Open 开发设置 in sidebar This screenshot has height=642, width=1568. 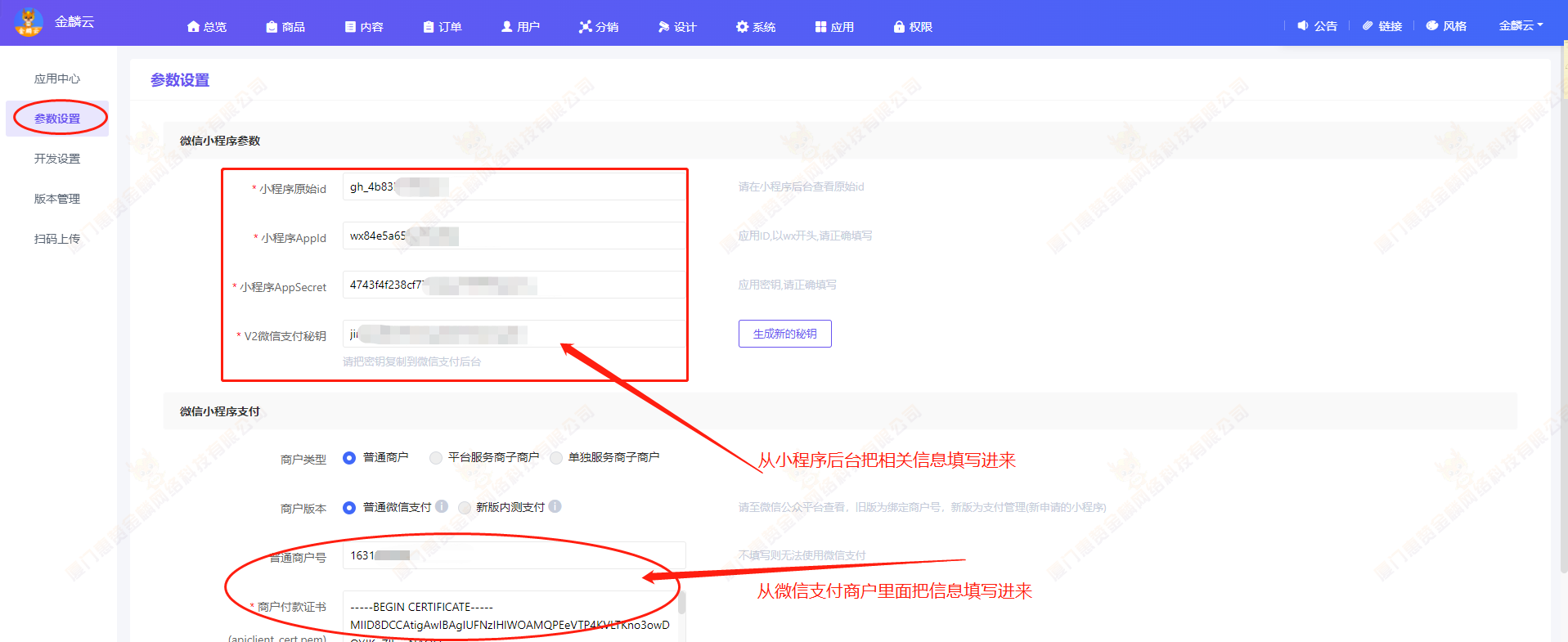(57, 159)
